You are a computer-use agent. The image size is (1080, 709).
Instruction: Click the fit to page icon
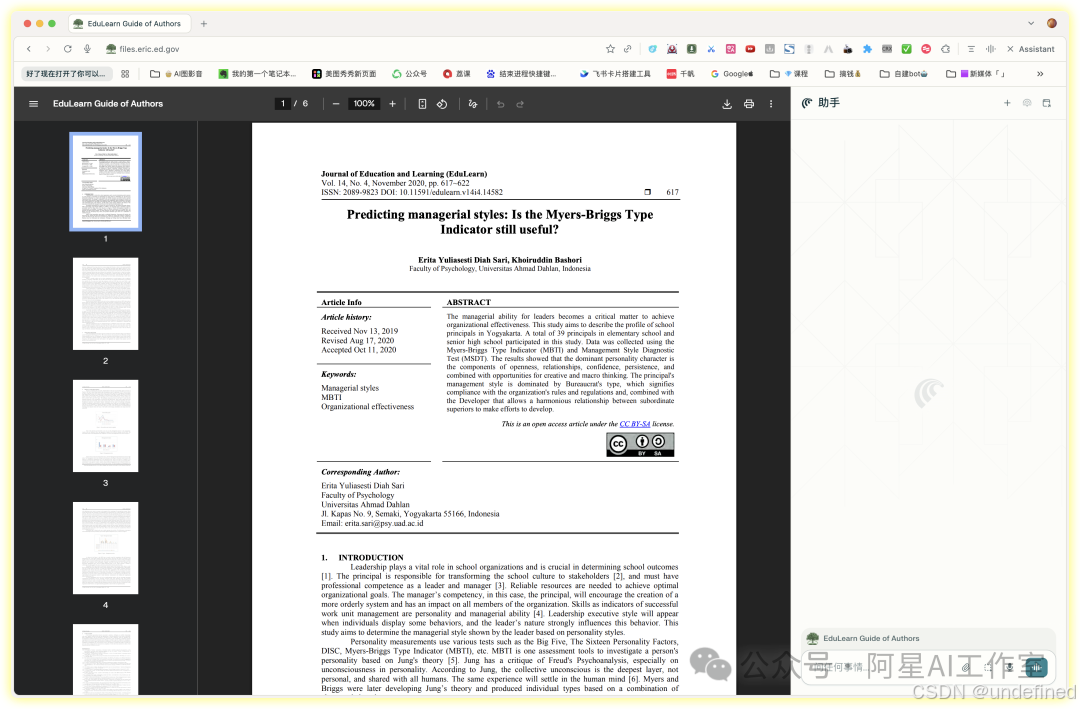pos(422,104)
